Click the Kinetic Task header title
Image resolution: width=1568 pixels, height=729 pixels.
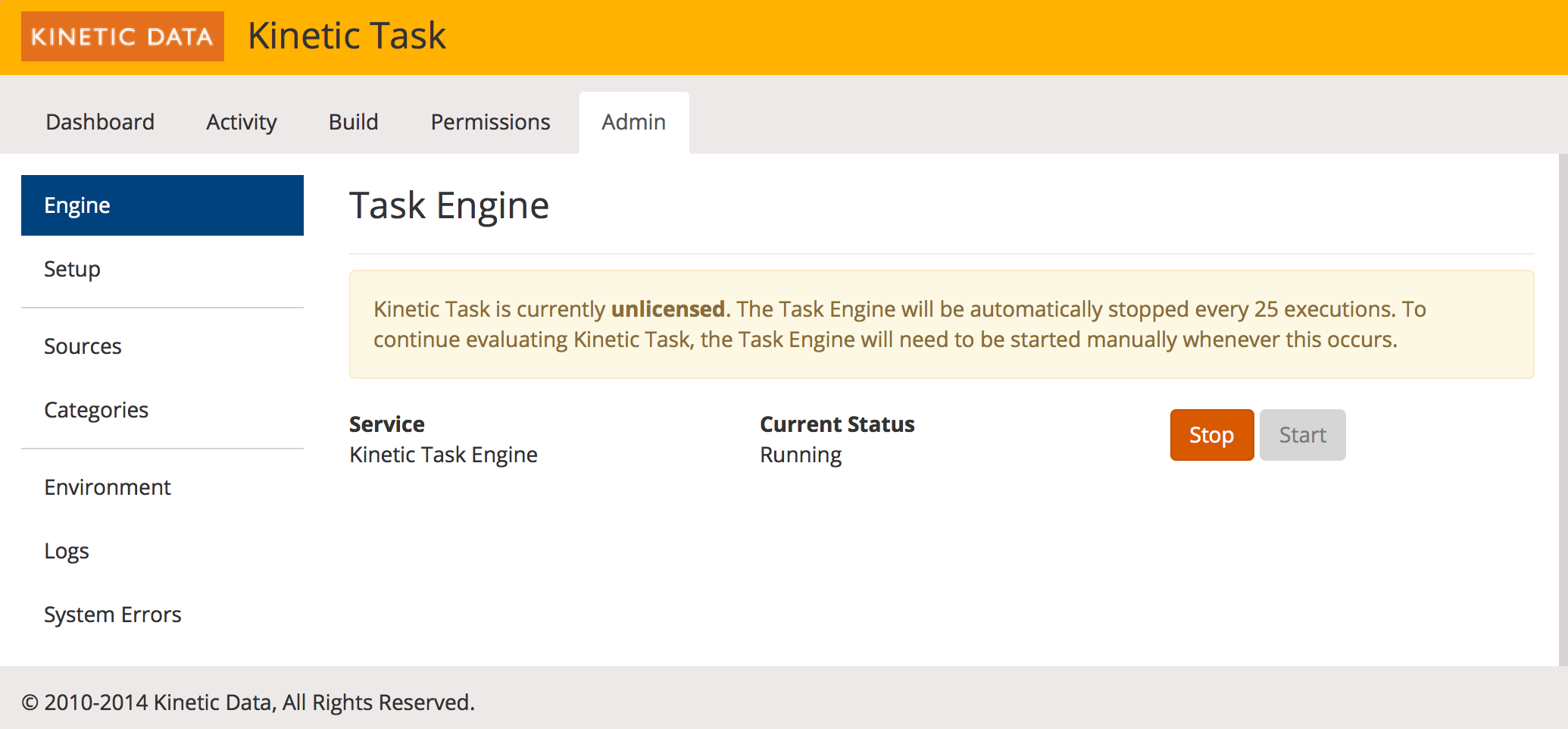[347, 36]
